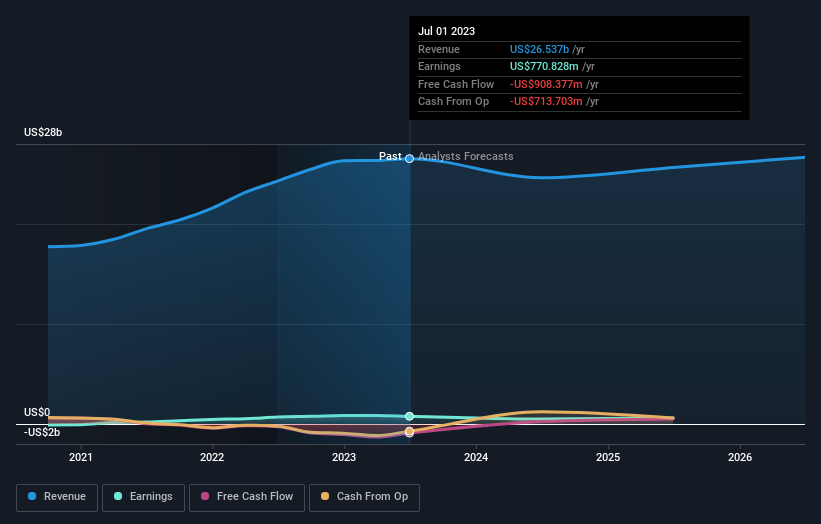821x524 pixels.
Task: Click the US$28b y-axis label
Action: click(43, 132)
